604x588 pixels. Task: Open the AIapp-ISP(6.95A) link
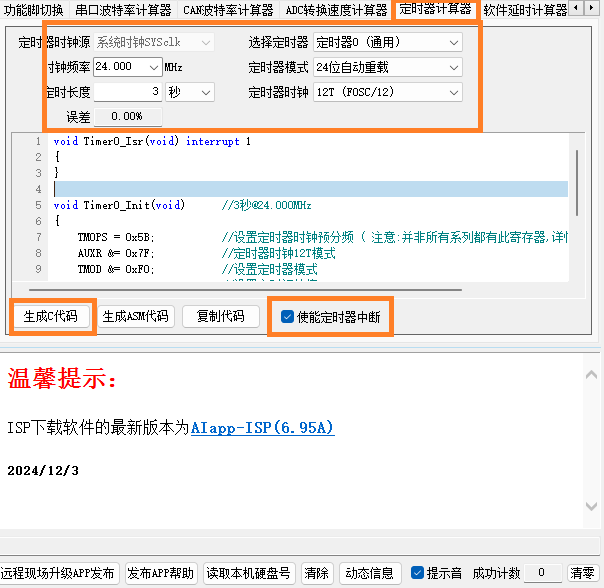[x=263, y=428]
